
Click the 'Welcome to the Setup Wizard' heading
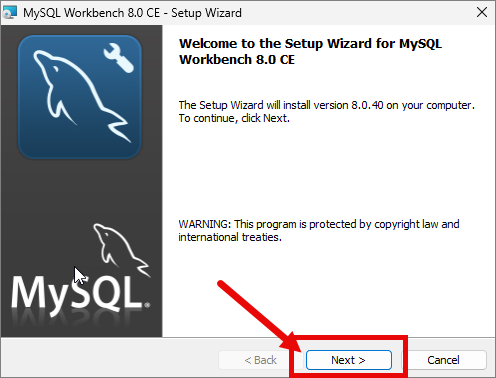(310, 52)
